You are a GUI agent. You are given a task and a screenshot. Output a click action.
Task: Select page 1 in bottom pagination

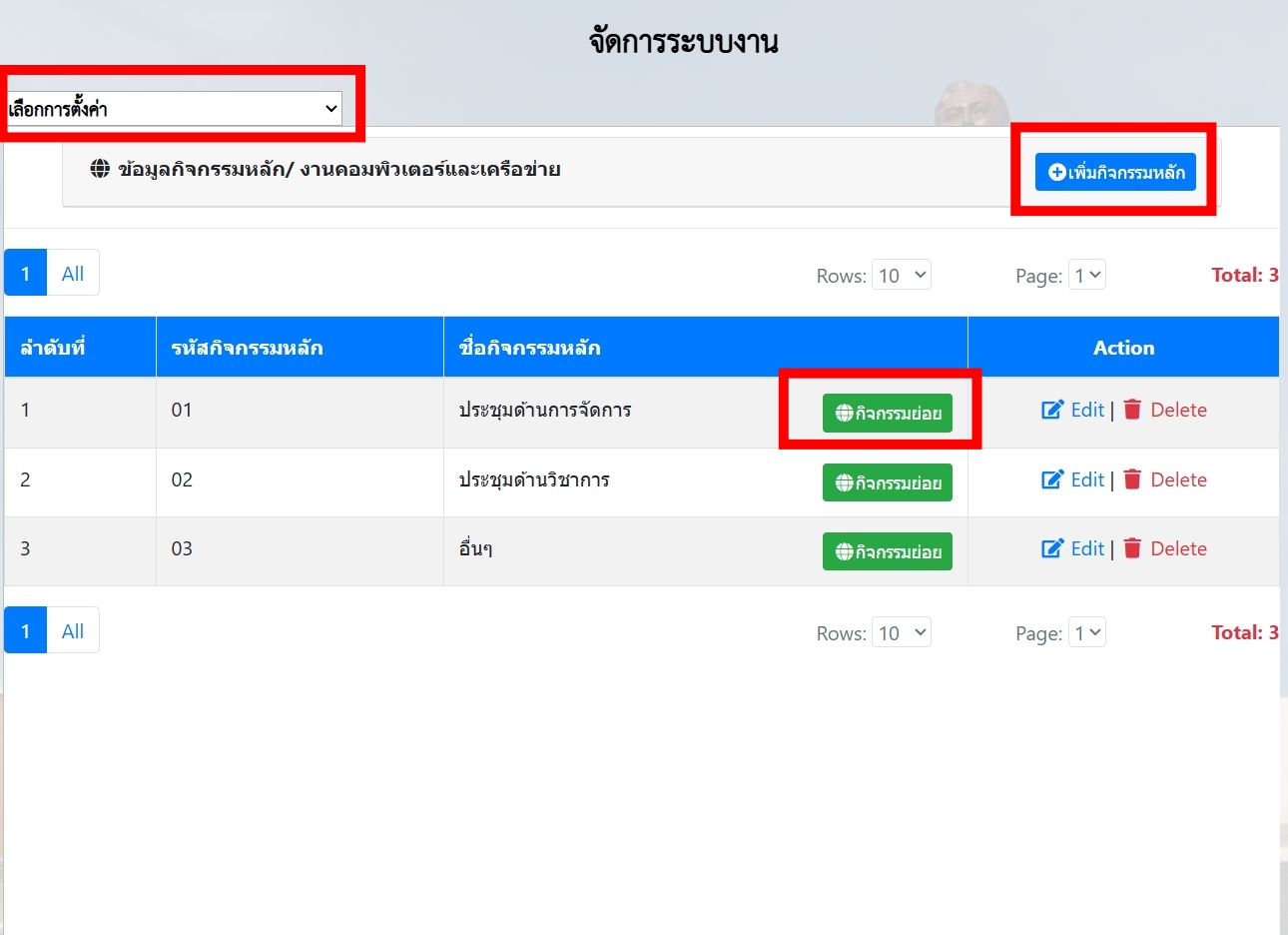pyautogui.click(x=25, y=631)
